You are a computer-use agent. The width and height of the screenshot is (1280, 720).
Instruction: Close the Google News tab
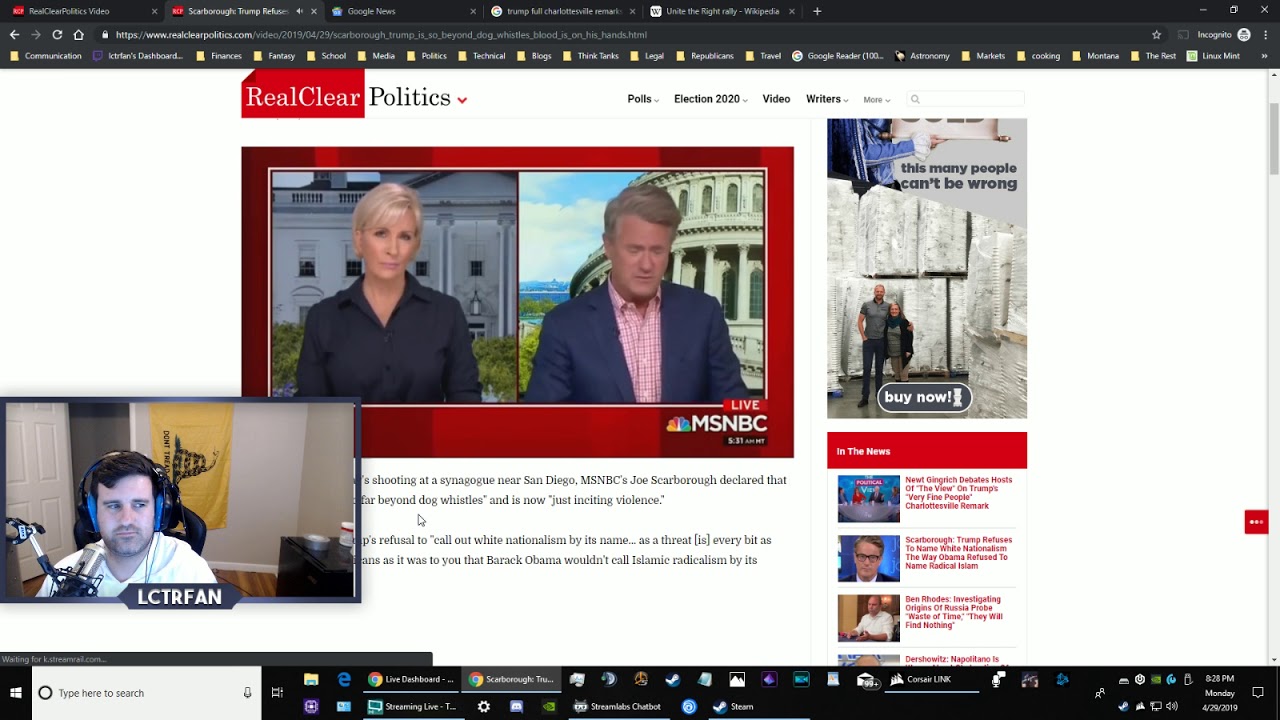pyautogui.click(x=473, y=11)
